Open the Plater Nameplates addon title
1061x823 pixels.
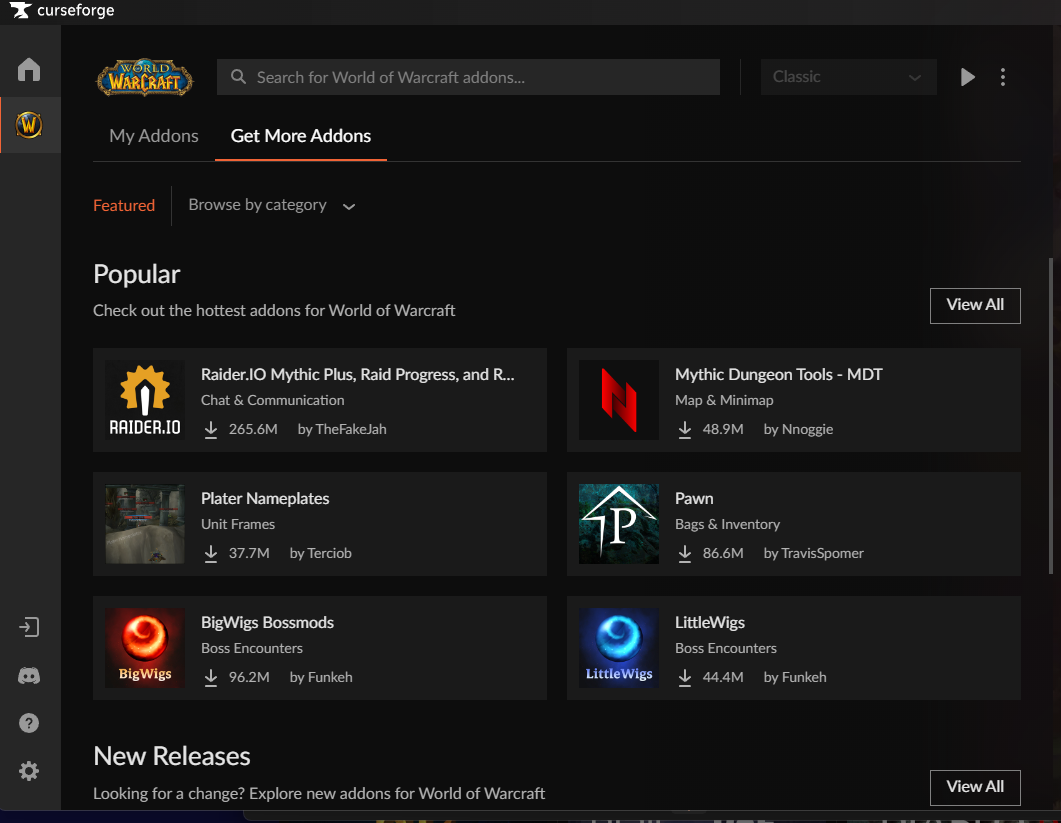(x=265, y=498)
